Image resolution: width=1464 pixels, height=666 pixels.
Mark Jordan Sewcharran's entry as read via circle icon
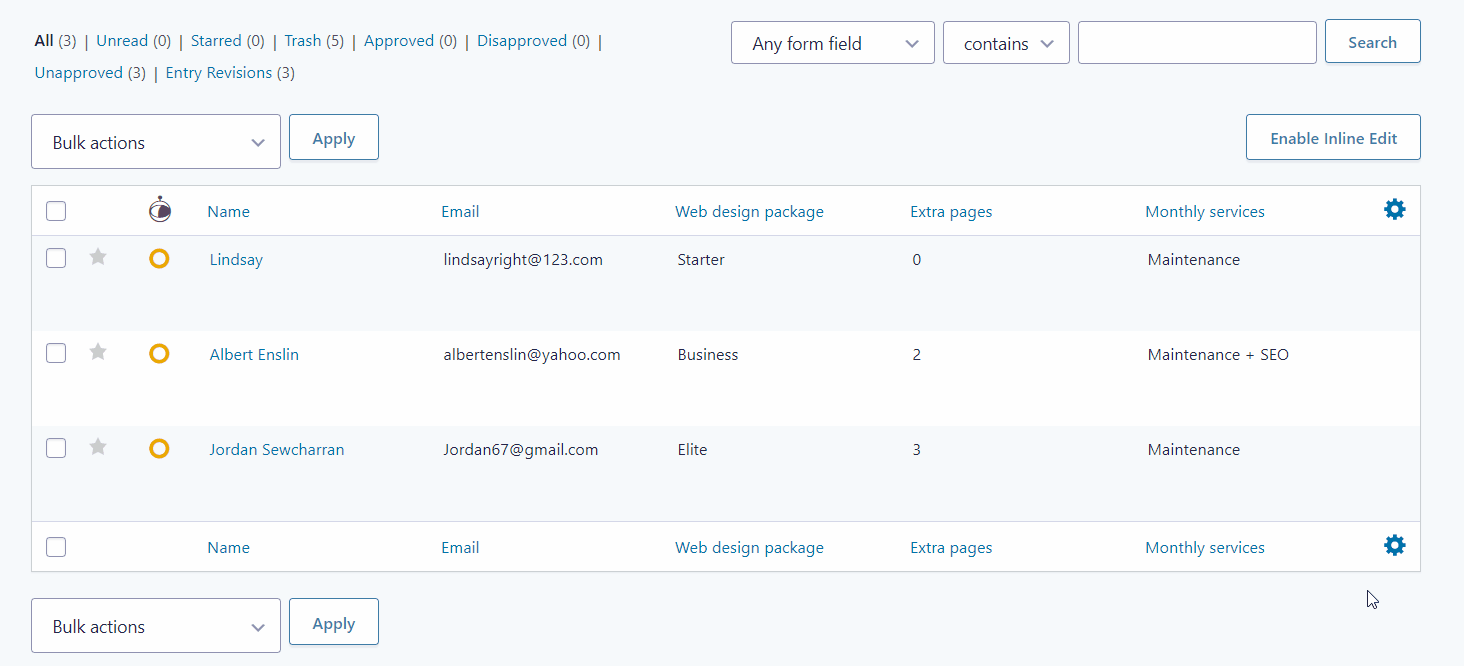pyautogui.click(x=159, y=448)
